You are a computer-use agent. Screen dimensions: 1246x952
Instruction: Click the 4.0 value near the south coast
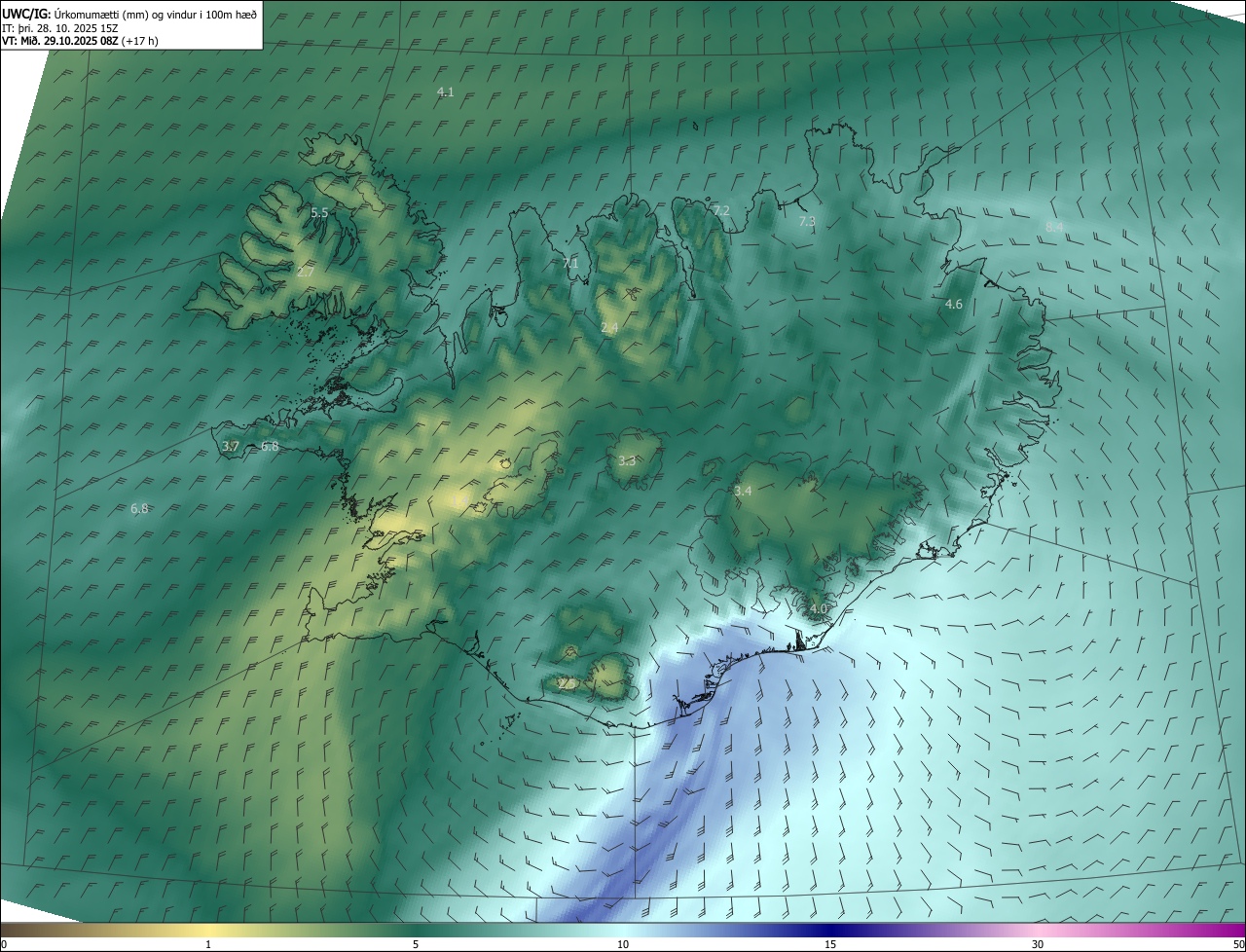pos(818,609)
